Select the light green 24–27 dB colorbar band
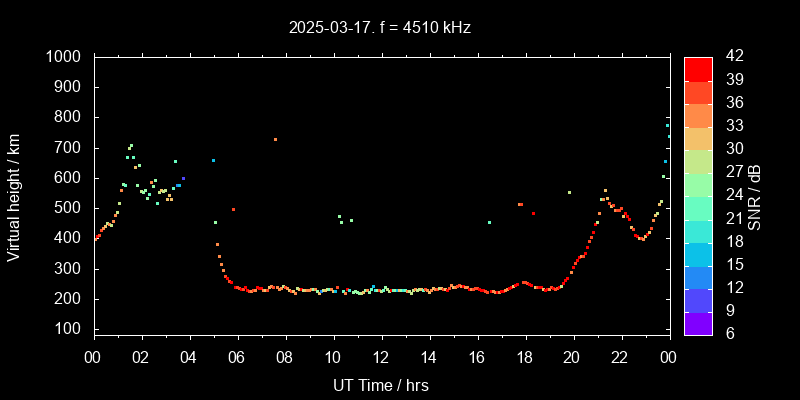 point(698,184)
